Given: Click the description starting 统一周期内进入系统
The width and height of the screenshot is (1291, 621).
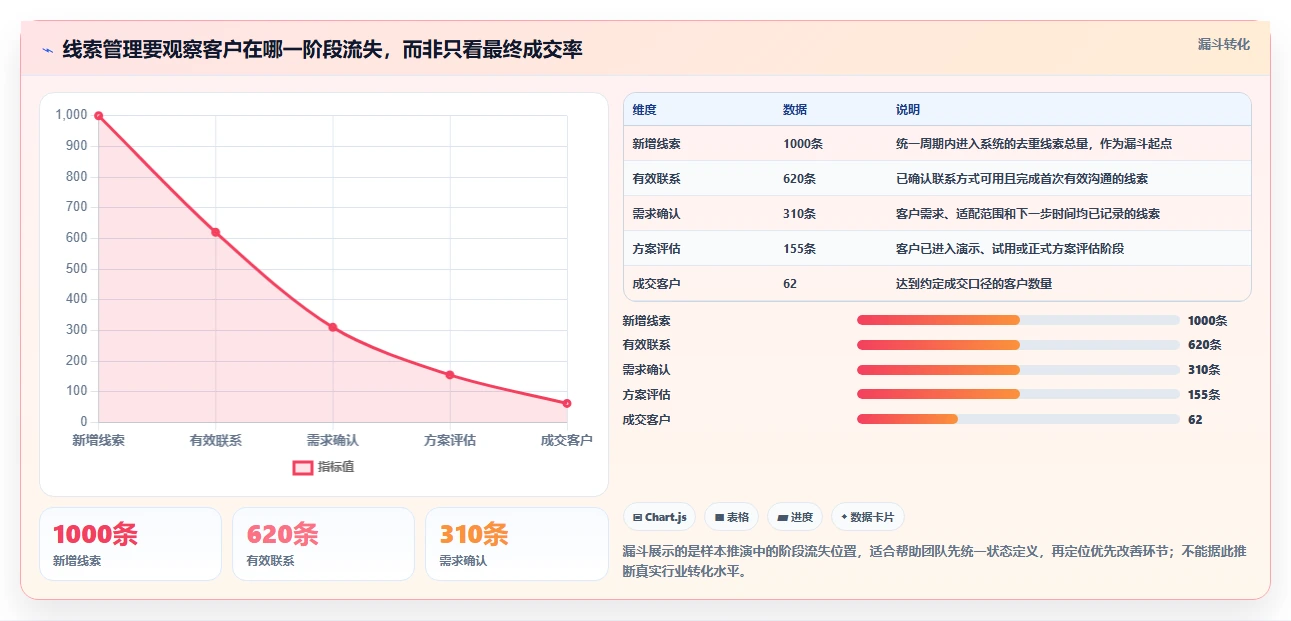Looking at the screenshot, I should 1034,144.
